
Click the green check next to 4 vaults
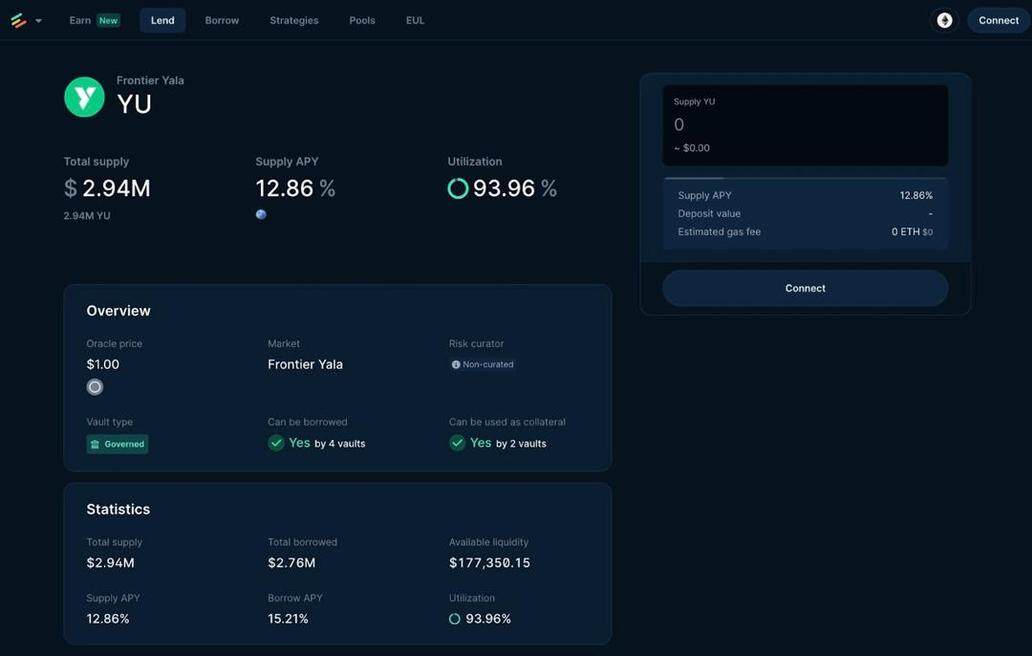pos(276,443)
